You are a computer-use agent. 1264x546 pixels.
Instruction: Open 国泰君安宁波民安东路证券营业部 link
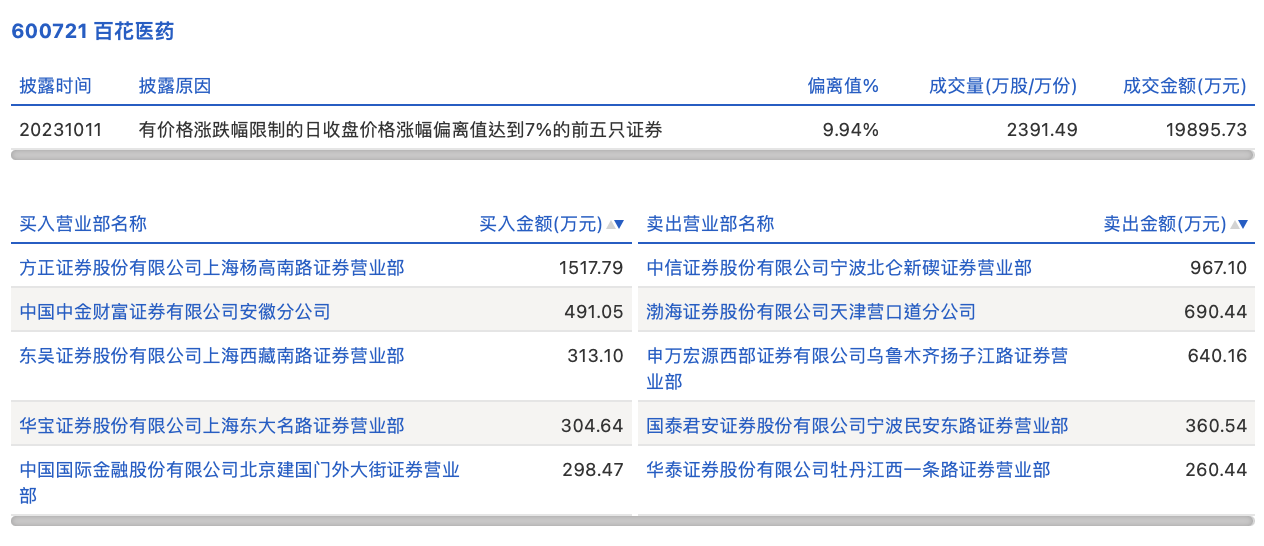tap(857, 426)
